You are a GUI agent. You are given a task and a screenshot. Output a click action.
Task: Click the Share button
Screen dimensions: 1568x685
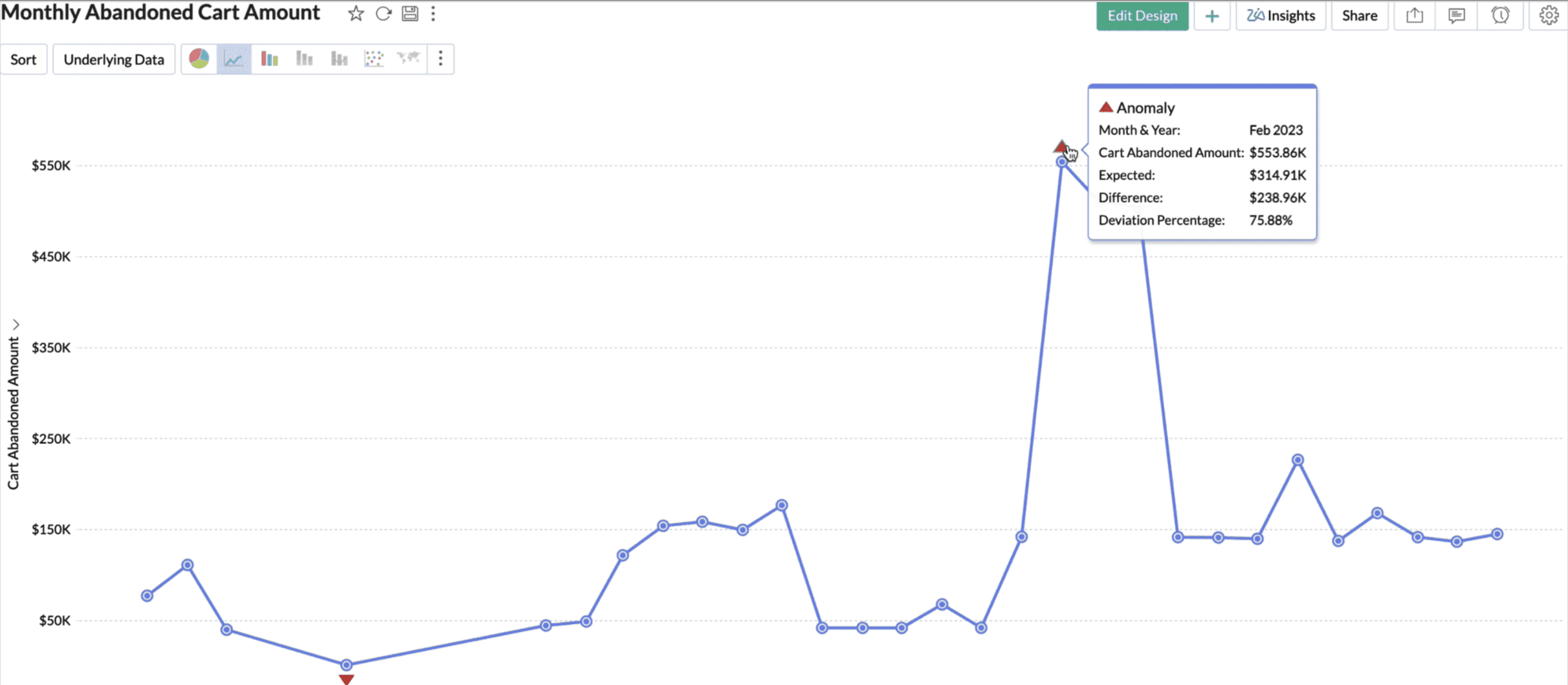pyautogui.click(x=1359, y=16)
